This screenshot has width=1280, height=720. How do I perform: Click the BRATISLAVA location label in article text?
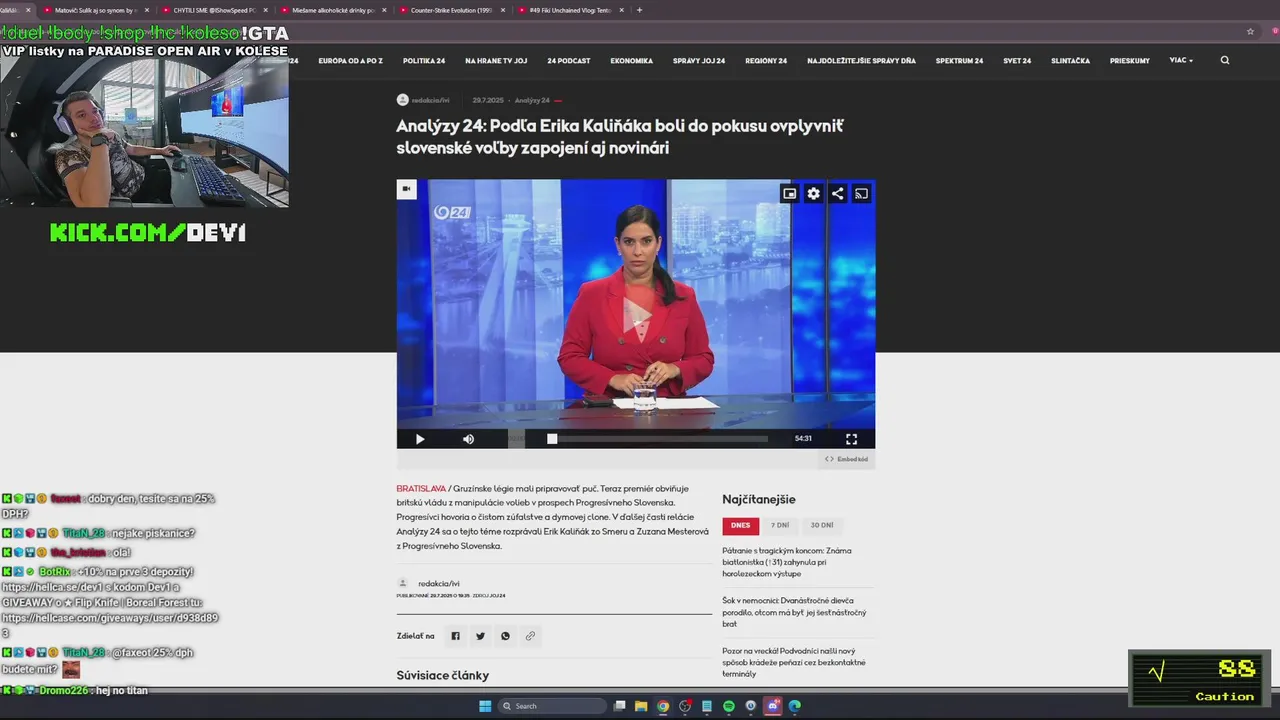(421, 489)
